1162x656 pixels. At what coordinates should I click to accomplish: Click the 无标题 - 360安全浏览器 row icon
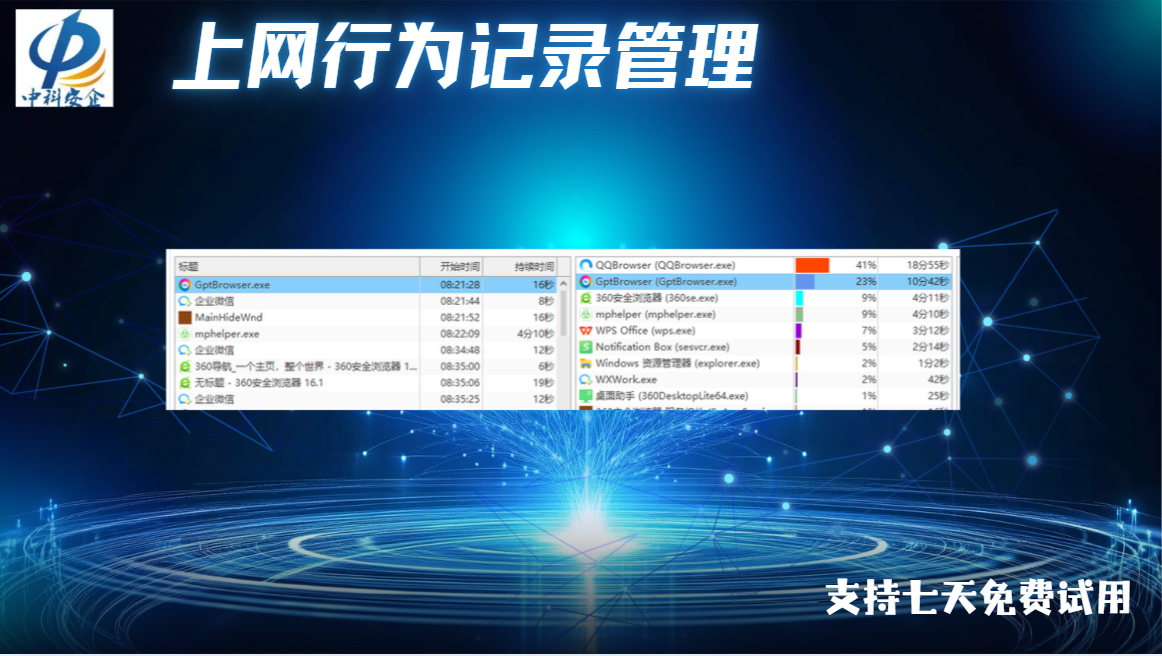point(185,382)
